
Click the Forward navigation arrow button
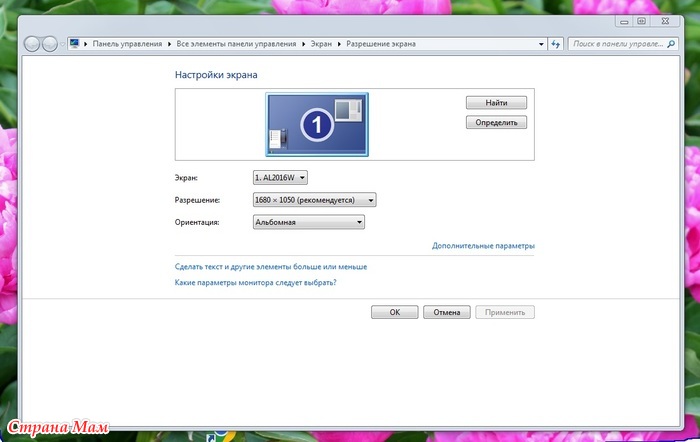[x=49, y=44]
